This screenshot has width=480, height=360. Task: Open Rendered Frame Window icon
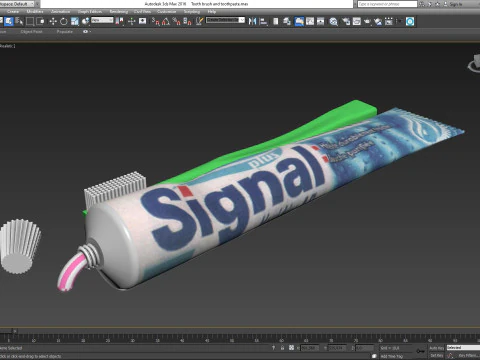(357, 22)
